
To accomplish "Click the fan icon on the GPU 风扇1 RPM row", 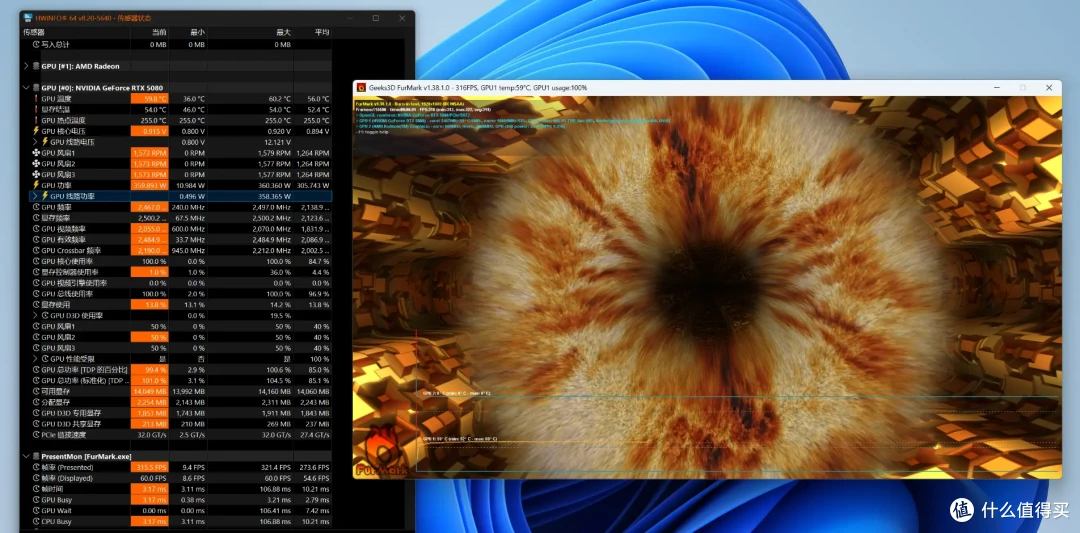I will tap(36, 153).
